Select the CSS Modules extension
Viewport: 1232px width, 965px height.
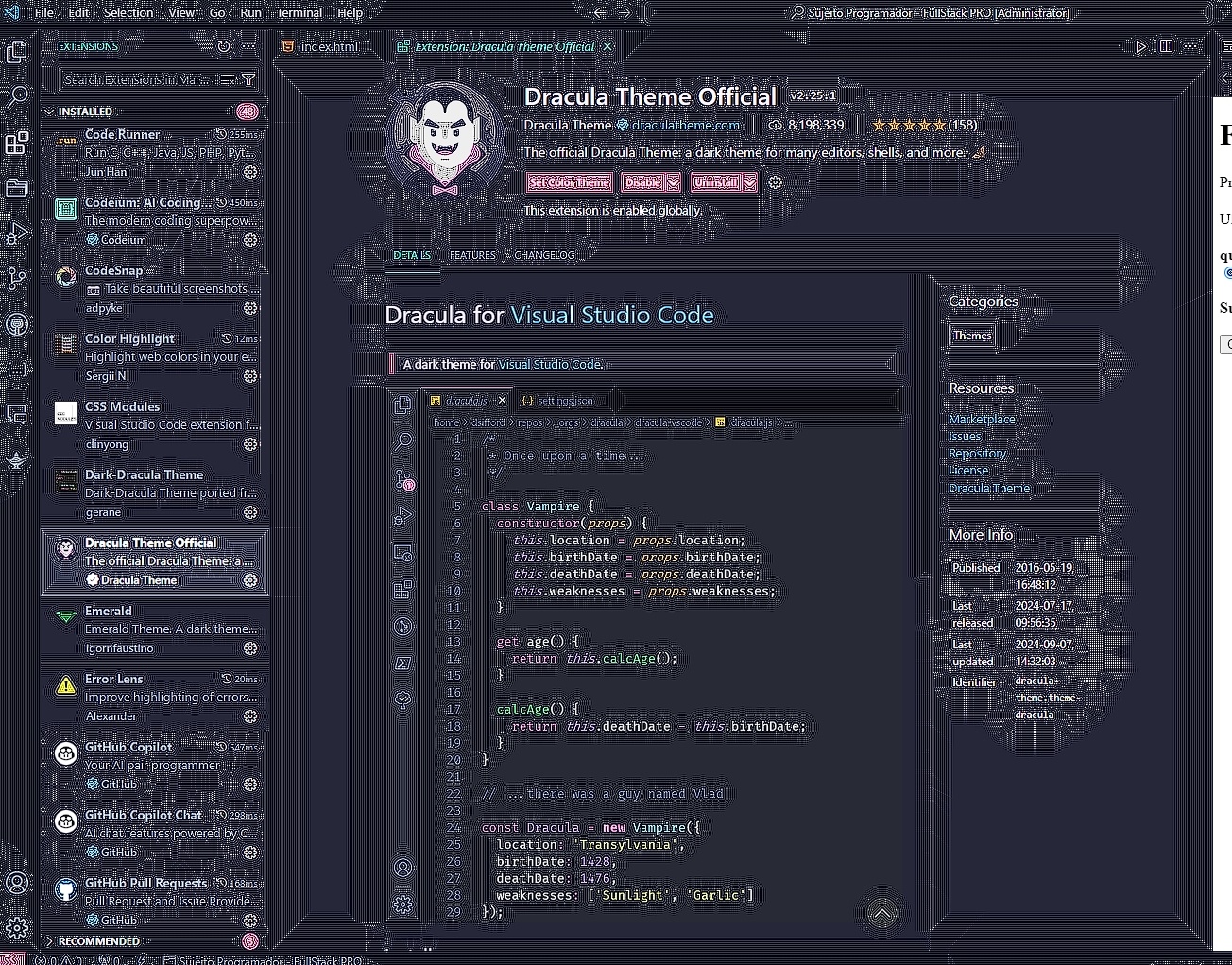click(155, 425)
